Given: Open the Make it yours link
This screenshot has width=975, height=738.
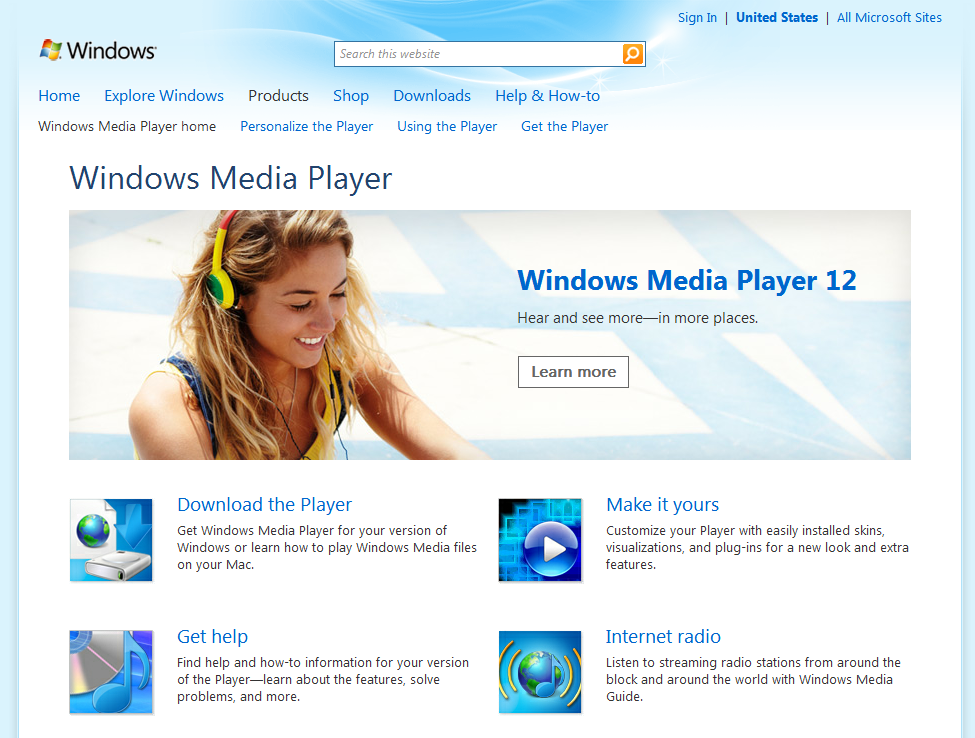Looking at the screenshot, I should pos(662,505).
